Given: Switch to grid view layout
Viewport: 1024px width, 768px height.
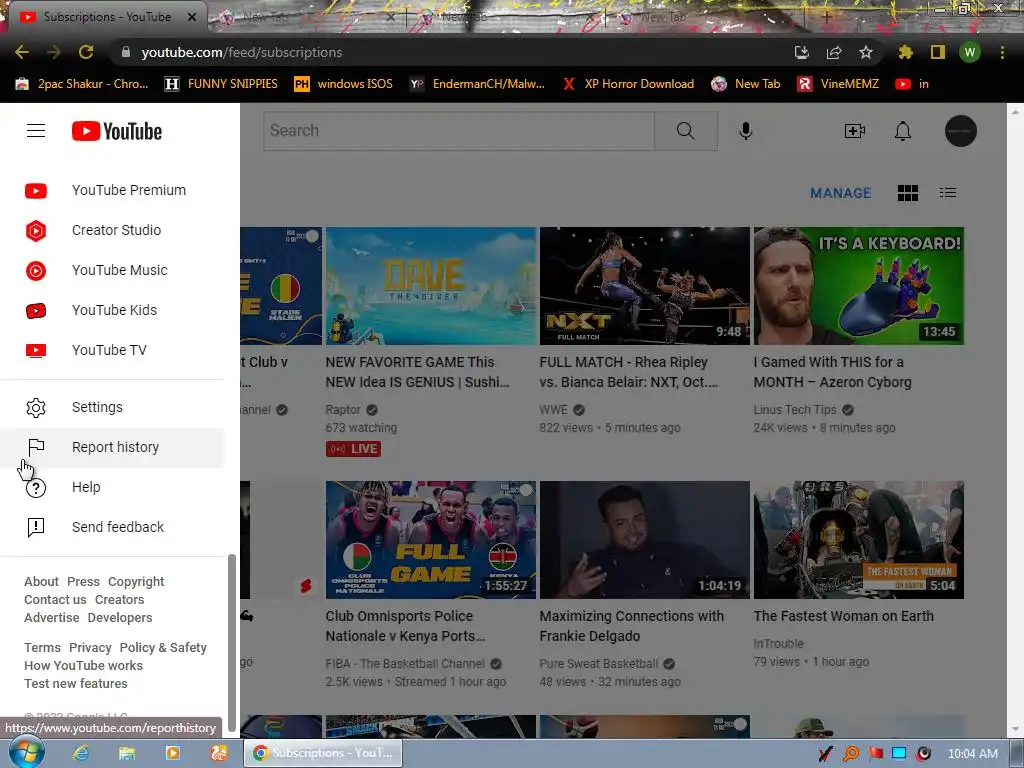Looking at the screenshot, I should pyautogui.click(x=908, y=193).
